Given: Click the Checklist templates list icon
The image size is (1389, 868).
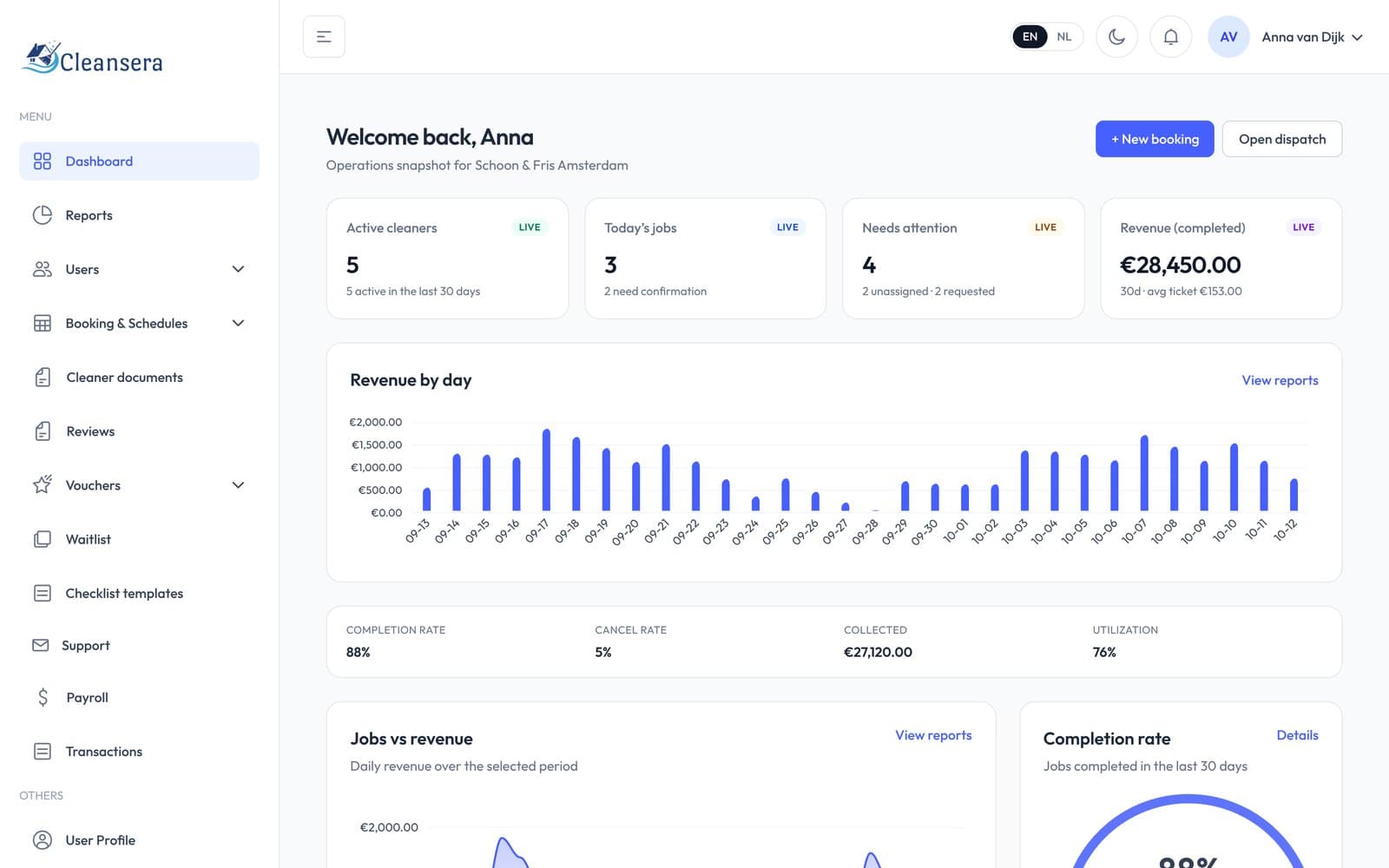Looking at the screenshot, I should [x=42, y=593].
